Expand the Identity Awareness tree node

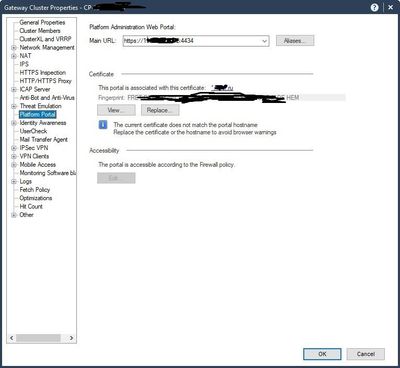click(14, 123)
